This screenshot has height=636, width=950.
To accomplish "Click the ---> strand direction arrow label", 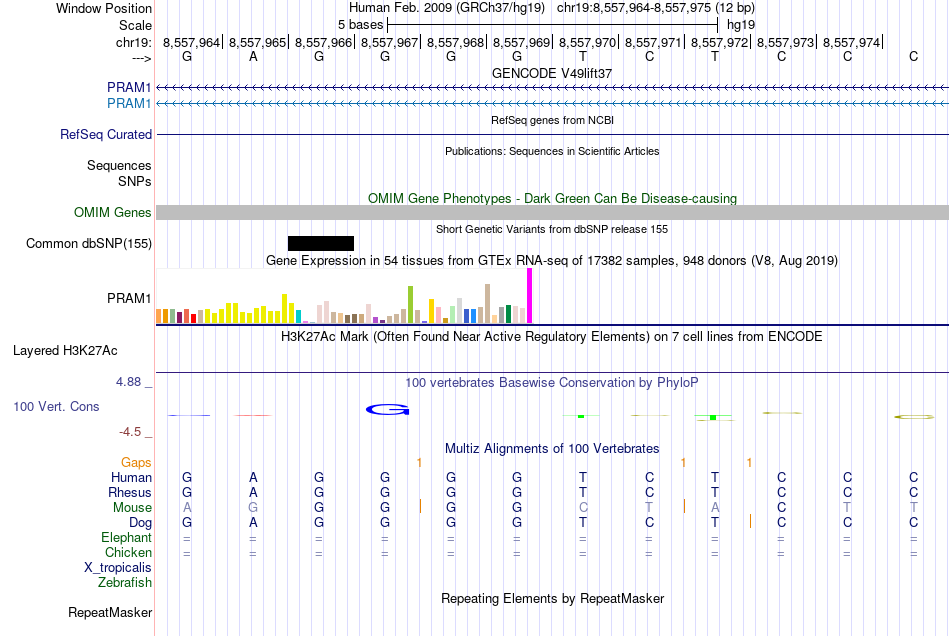I will click(x=141, y=58).
